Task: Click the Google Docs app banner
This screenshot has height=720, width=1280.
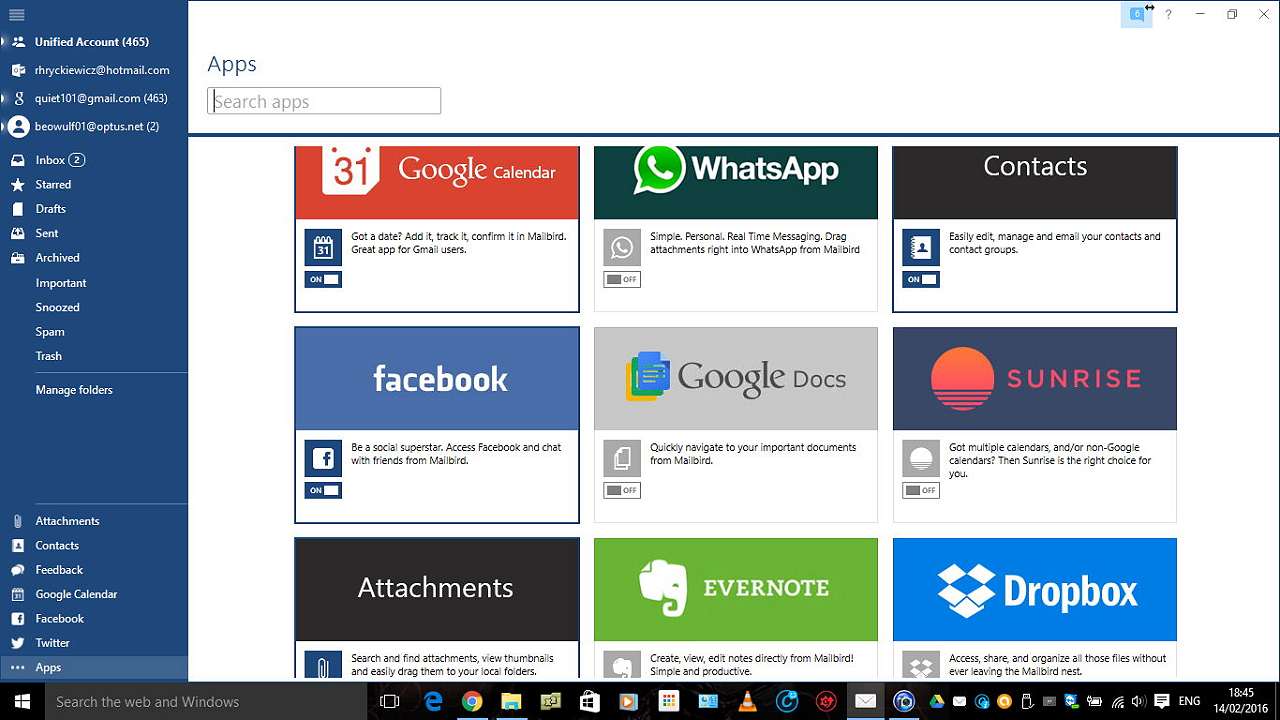Action: [736, 379]
